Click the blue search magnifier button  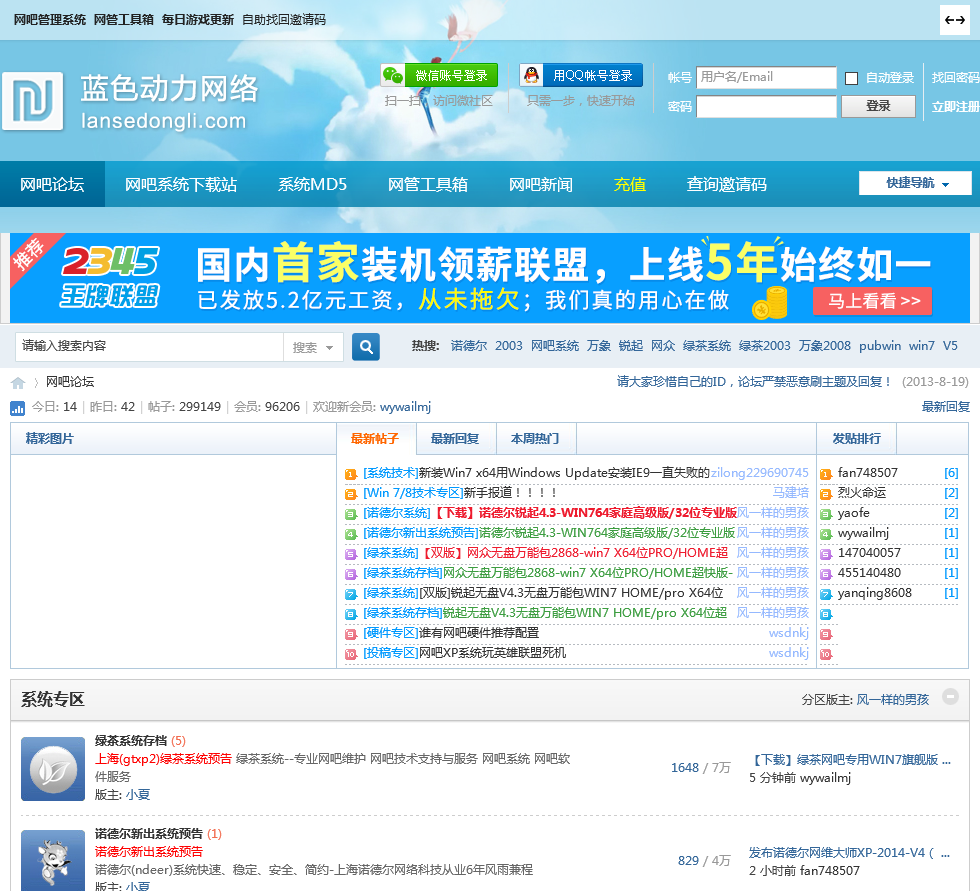click(x=366, y=346)
